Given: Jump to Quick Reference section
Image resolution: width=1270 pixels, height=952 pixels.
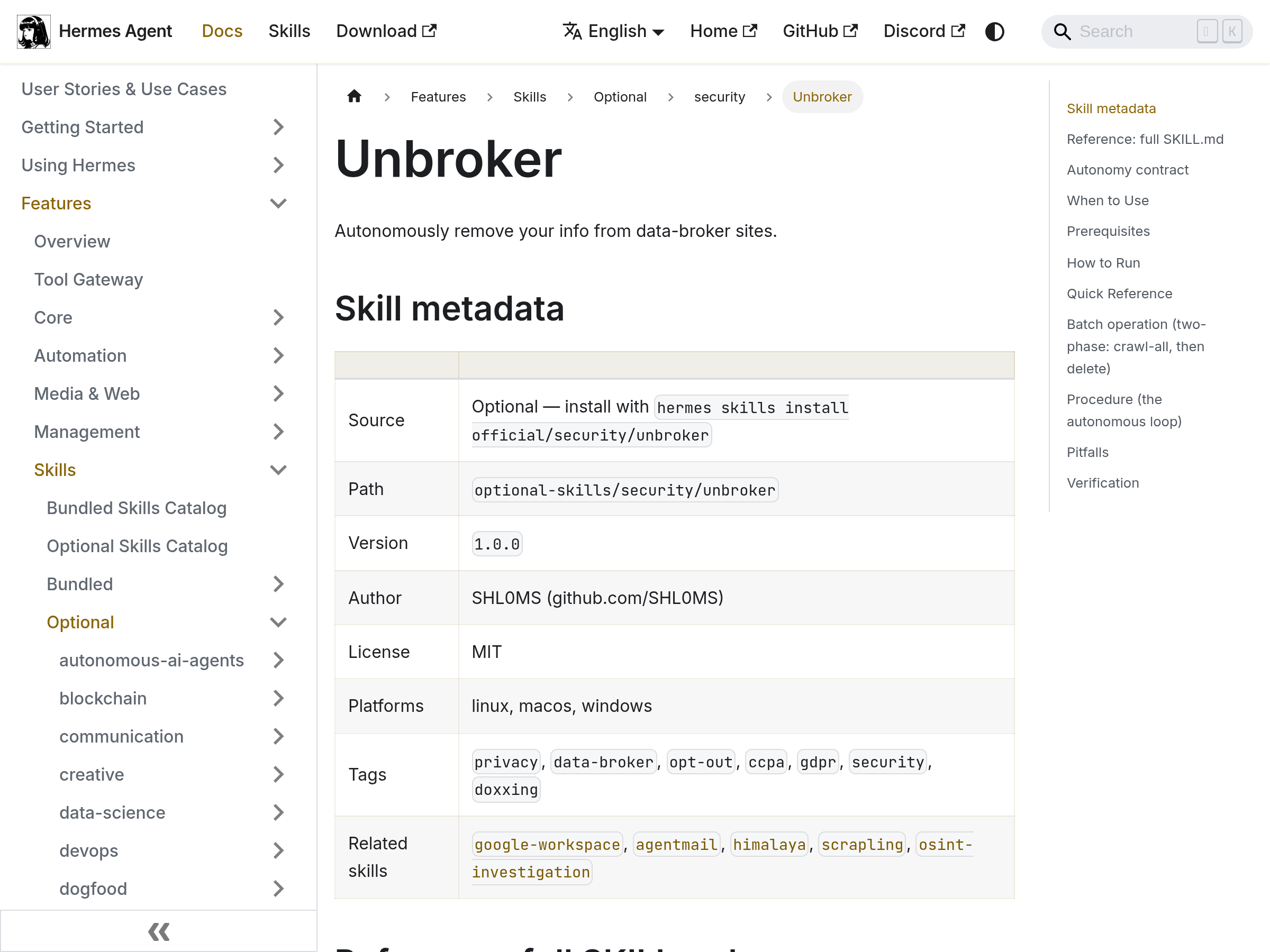Looking at the screenshot, I should pos(1119,294).
